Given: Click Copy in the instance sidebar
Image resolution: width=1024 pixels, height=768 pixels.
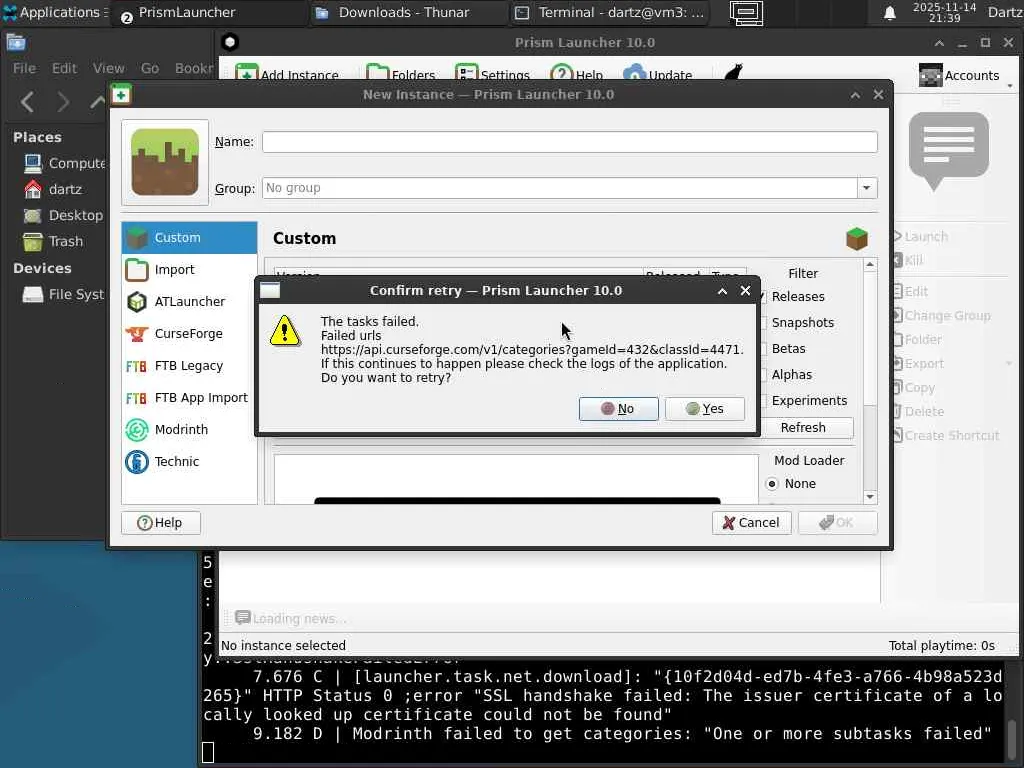Looking at the screenshot, I should (x=914, y=388).
